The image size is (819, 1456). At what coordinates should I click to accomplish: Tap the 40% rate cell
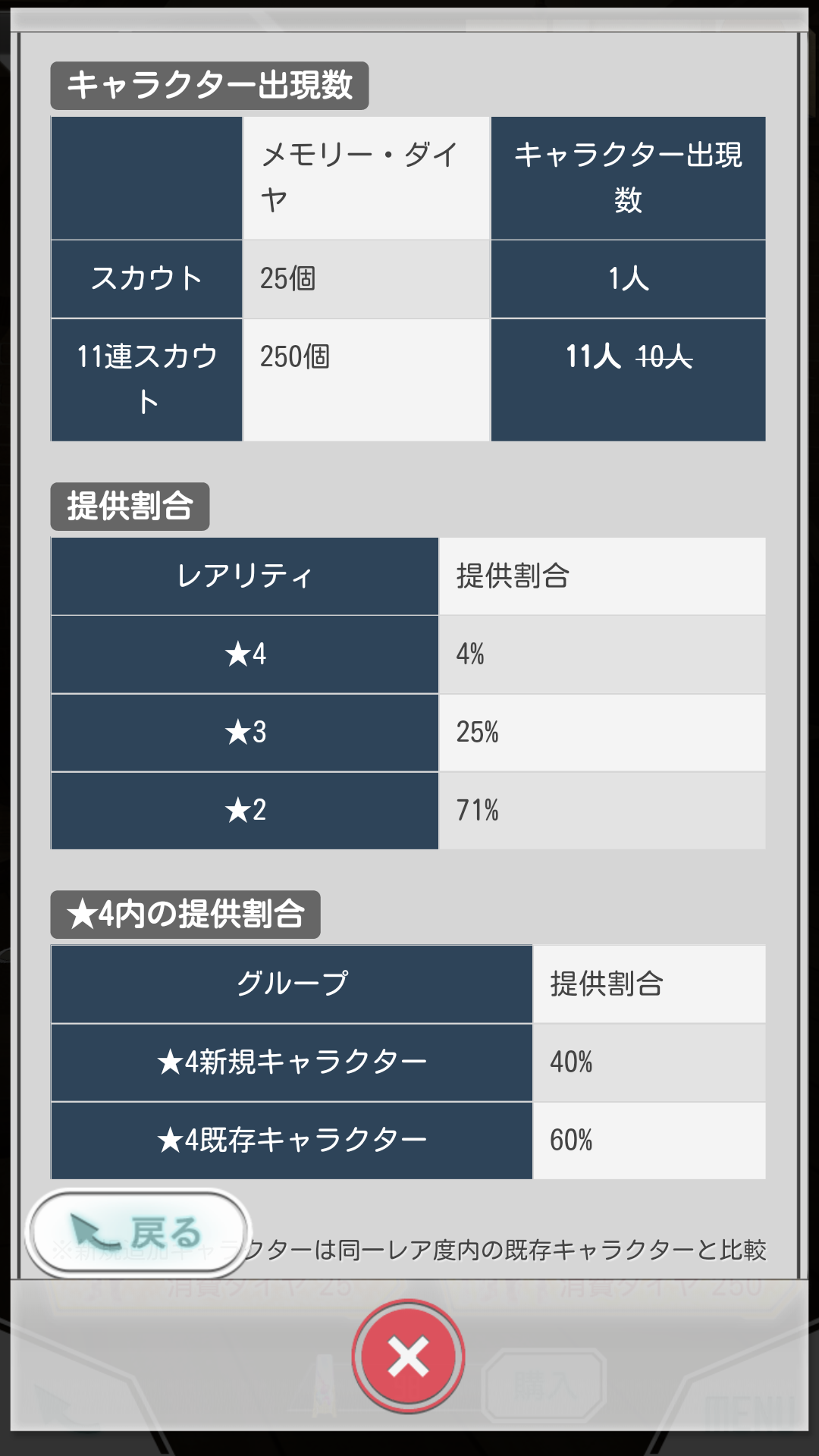[x=649, y=1062]
